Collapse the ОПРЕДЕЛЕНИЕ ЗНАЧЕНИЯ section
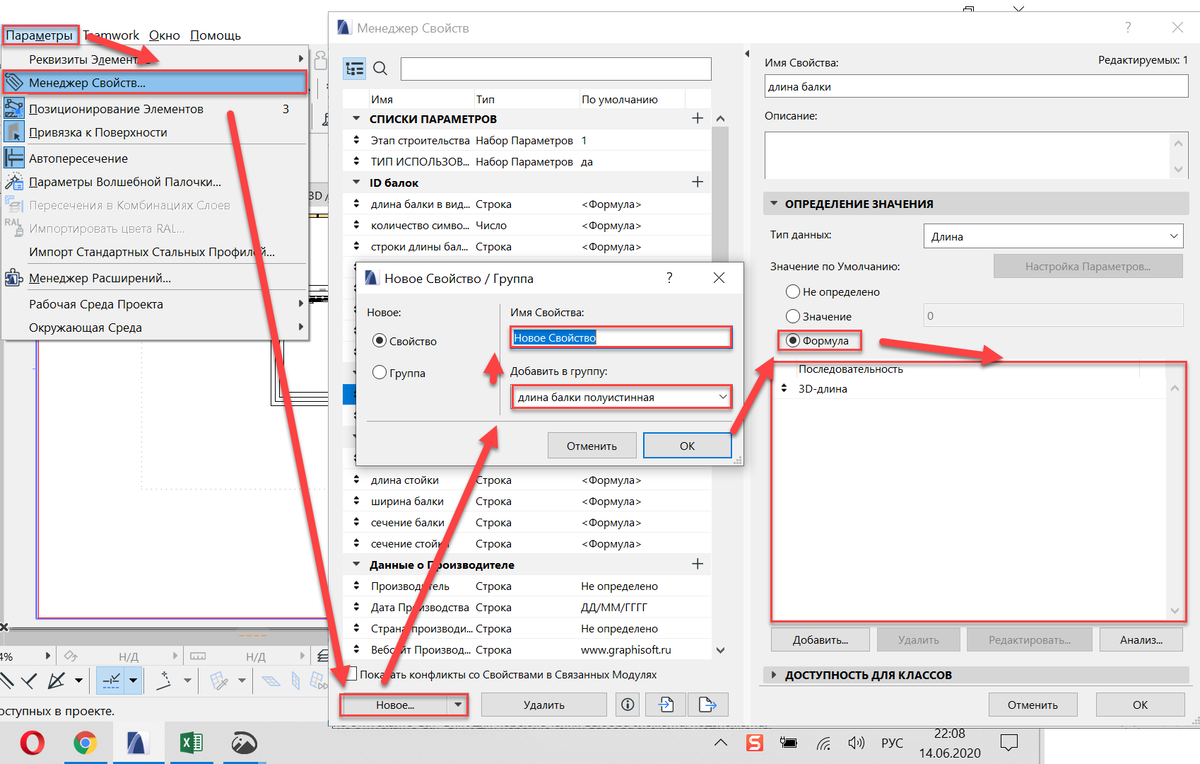The height and width of the screenshot is (764, 1200). coord(774,203)
